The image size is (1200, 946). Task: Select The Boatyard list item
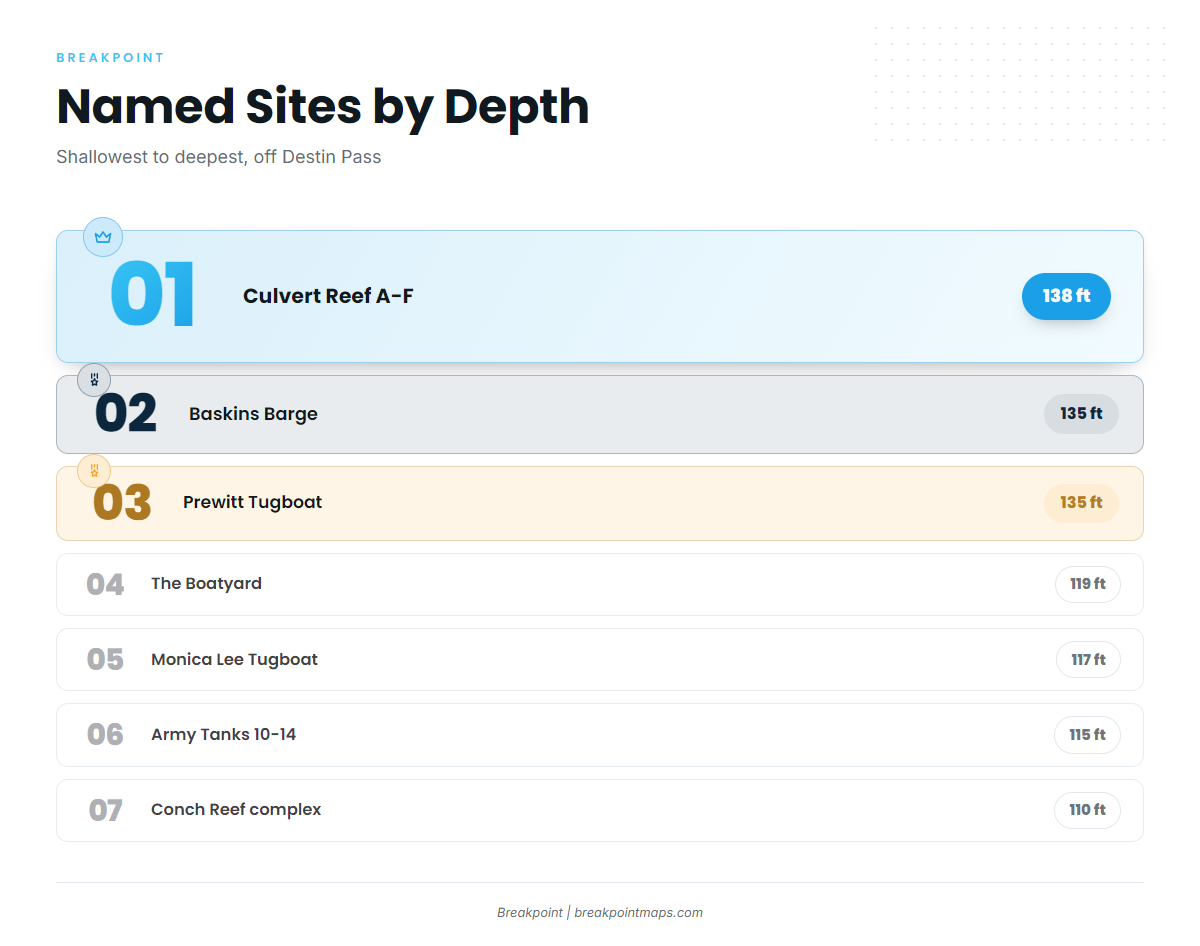600,584
